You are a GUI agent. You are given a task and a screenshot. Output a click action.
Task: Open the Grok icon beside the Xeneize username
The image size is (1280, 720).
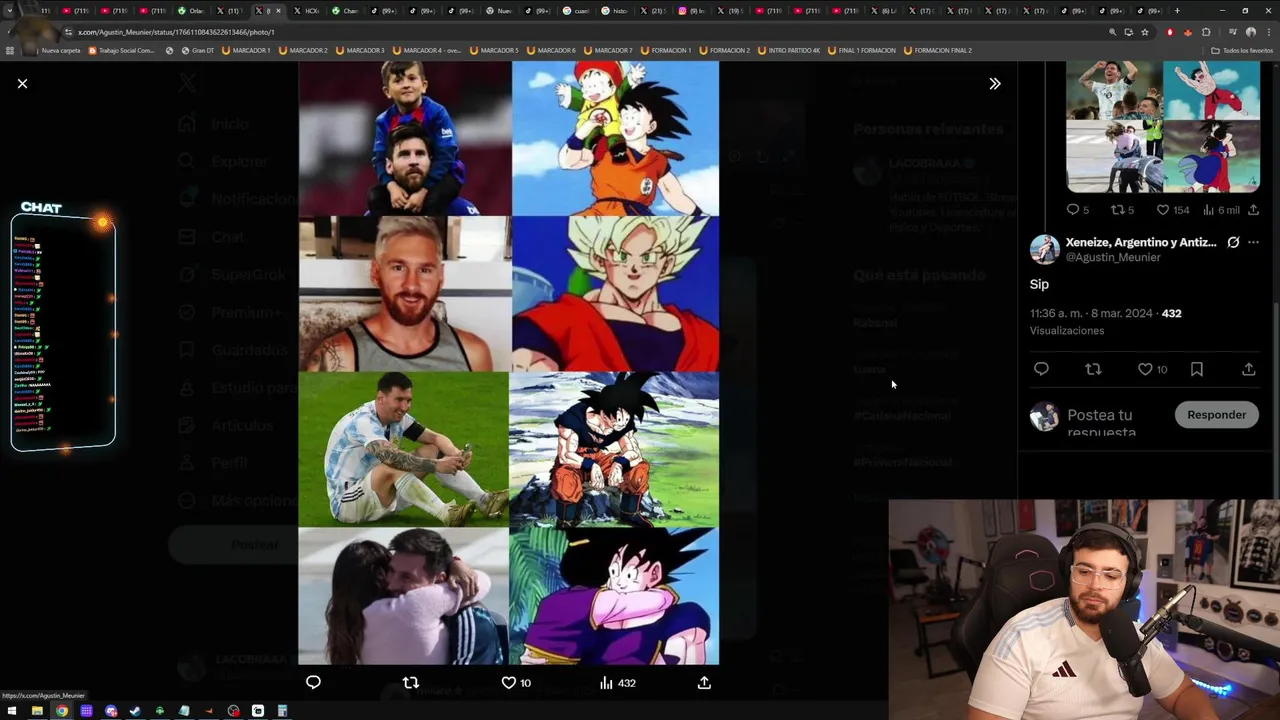[1233, 242]
